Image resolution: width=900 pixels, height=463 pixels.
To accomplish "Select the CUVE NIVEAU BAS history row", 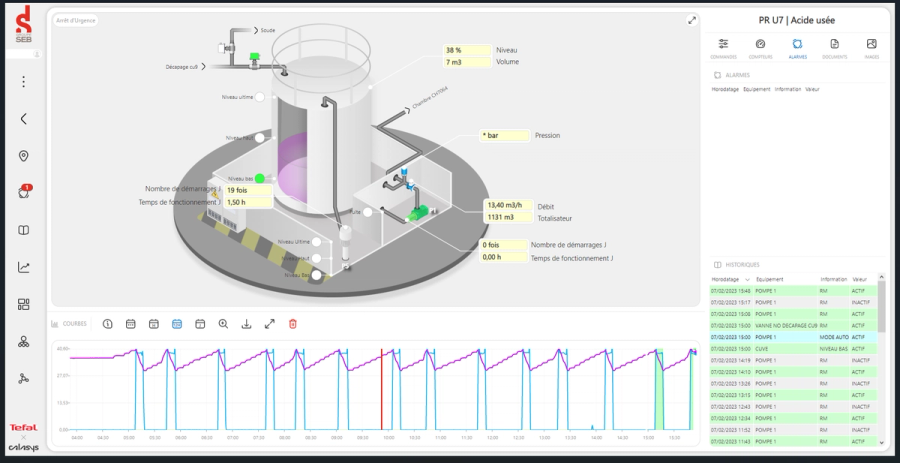I will pyautogui.click(x=793, y=349).
